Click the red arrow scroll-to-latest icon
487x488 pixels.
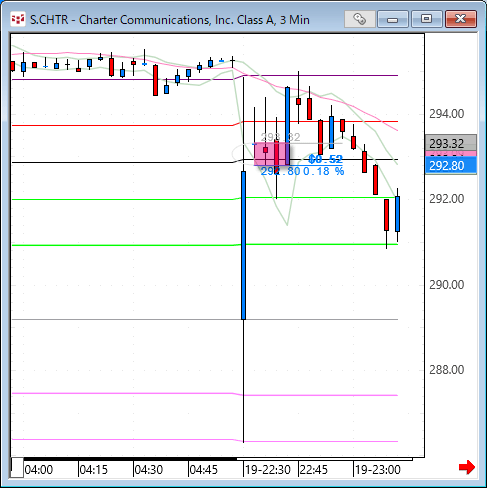click(467, 467)
